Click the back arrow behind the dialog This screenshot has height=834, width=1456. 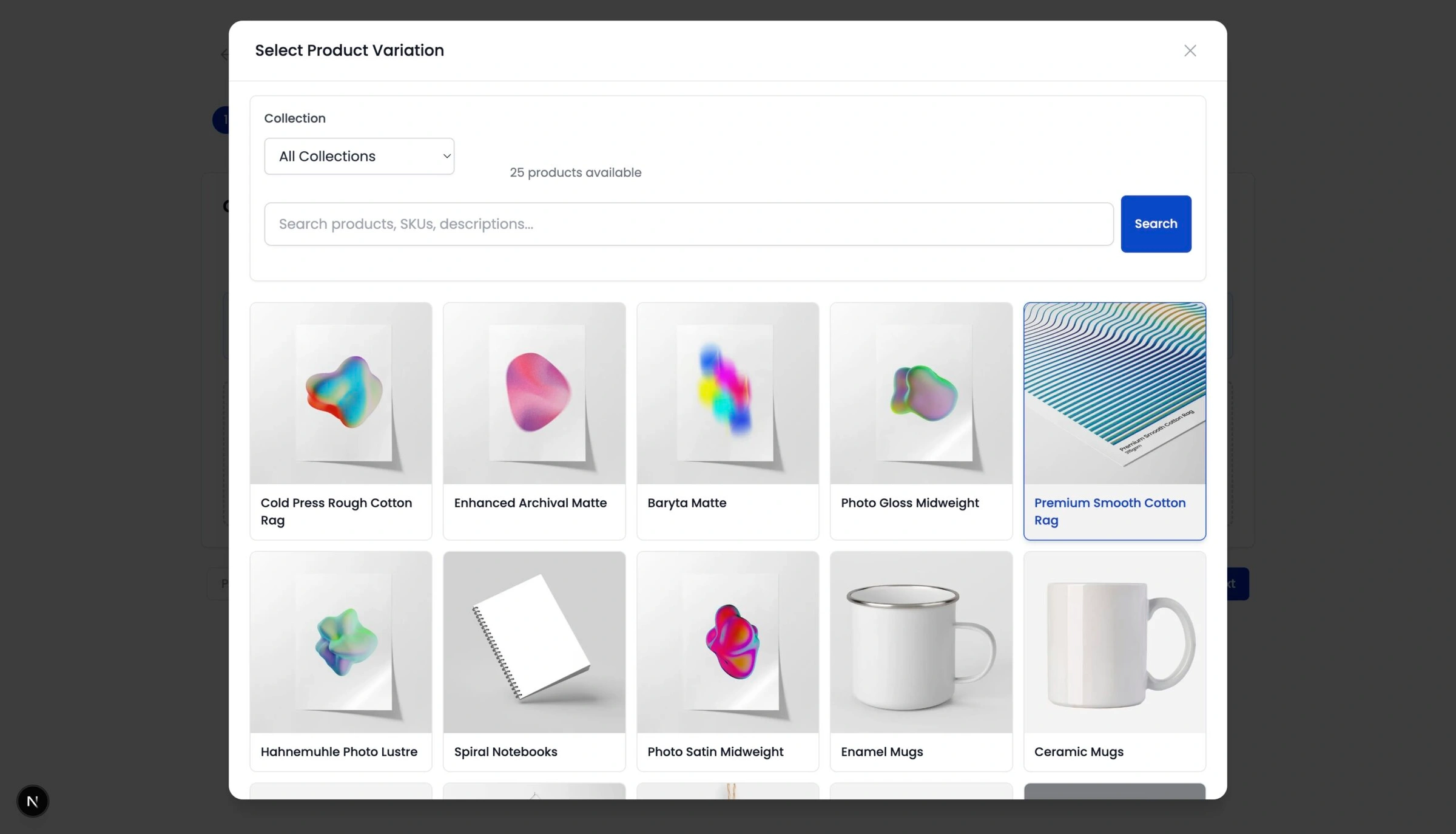click(224, 54)
